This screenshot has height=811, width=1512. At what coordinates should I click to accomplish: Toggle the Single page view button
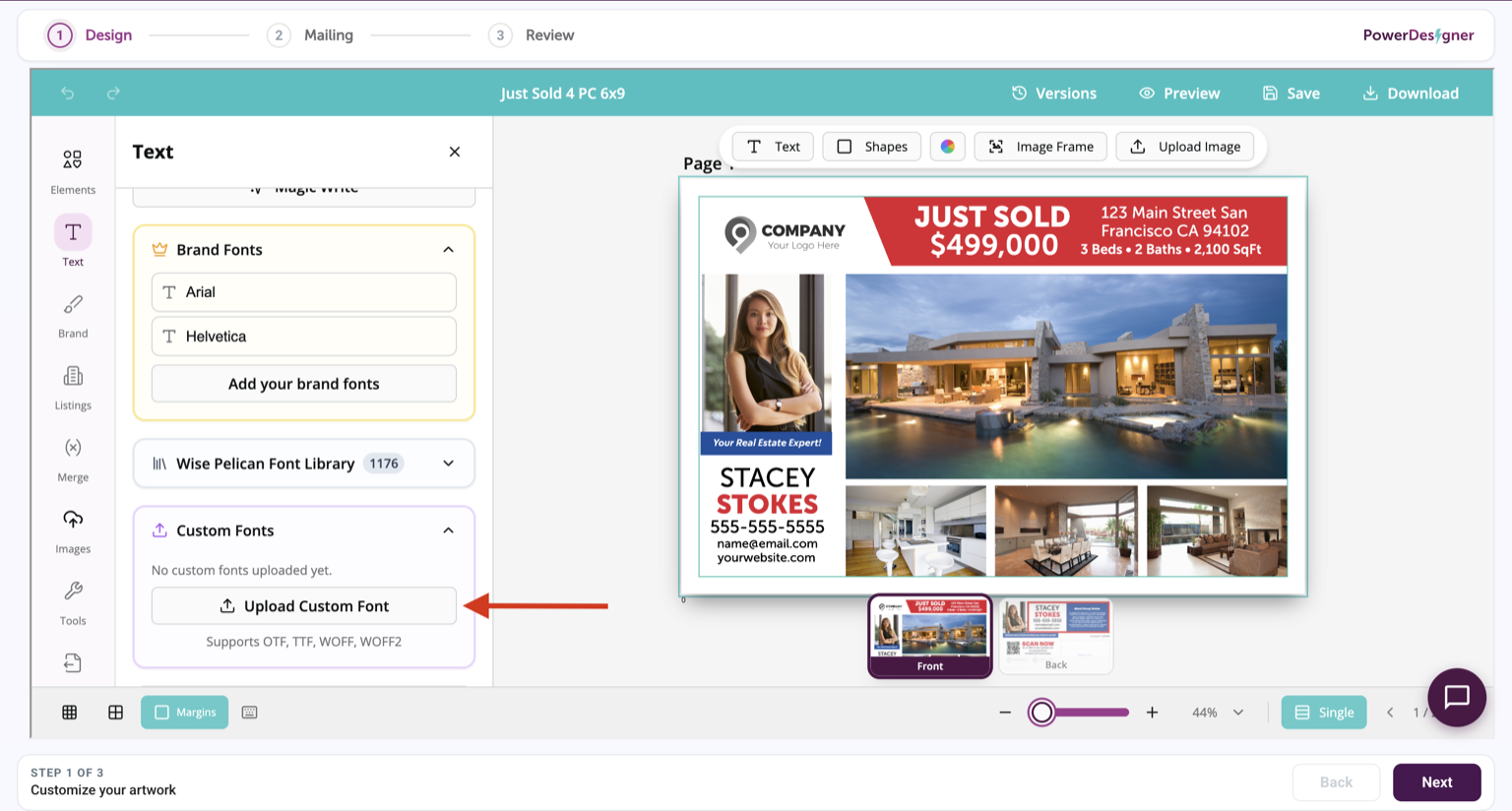(x=1323, y=712)
